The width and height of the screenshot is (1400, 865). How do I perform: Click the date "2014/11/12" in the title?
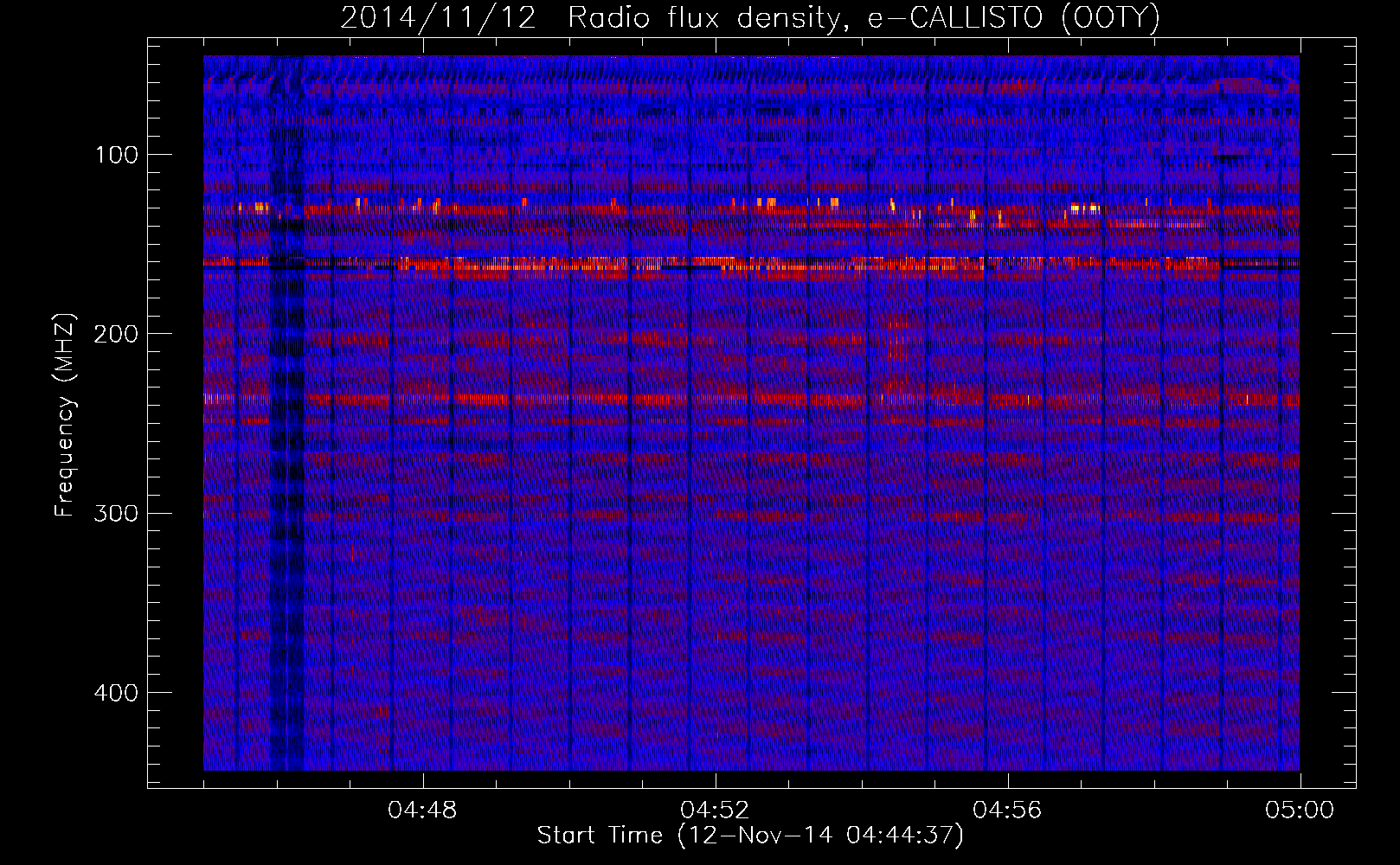(439, 18)
